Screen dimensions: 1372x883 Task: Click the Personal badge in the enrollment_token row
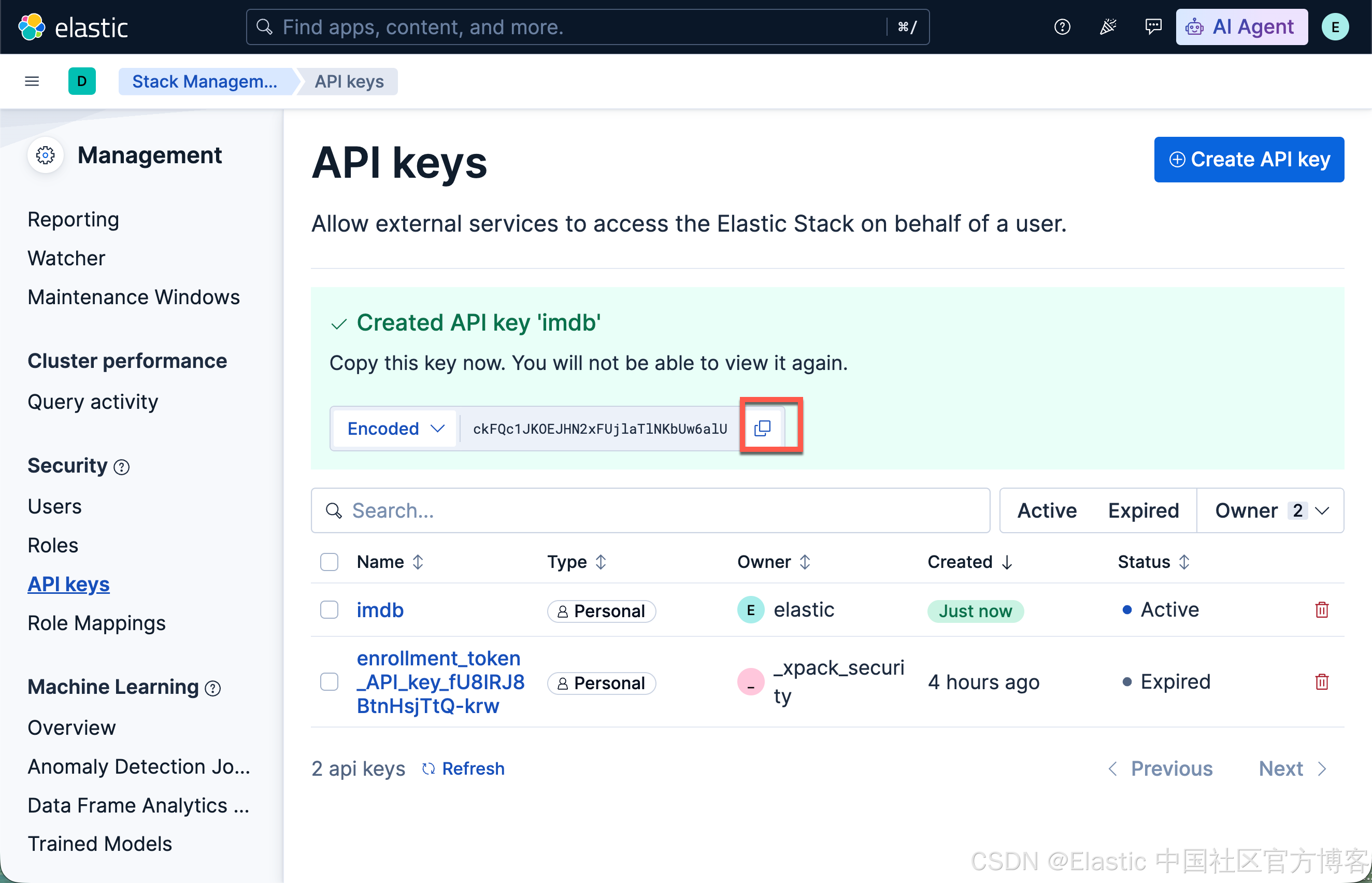601,683
